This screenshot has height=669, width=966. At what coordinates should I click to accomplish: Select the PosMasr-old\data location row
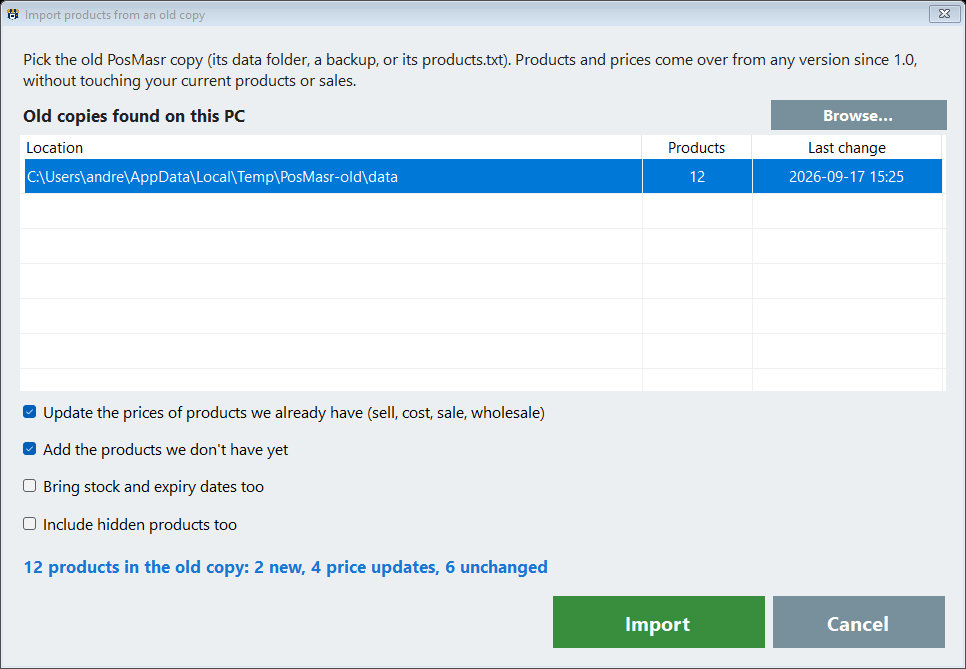(x=483, y=177)
